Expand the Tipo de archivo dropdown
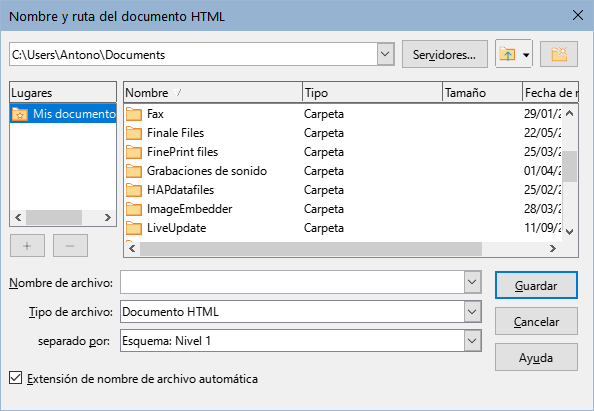 pyautogui.click(x=472, y=312)
